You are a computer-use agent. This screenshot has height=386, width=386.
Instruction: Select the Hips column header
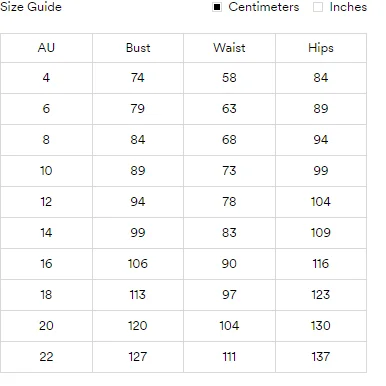tap(321, 48)
